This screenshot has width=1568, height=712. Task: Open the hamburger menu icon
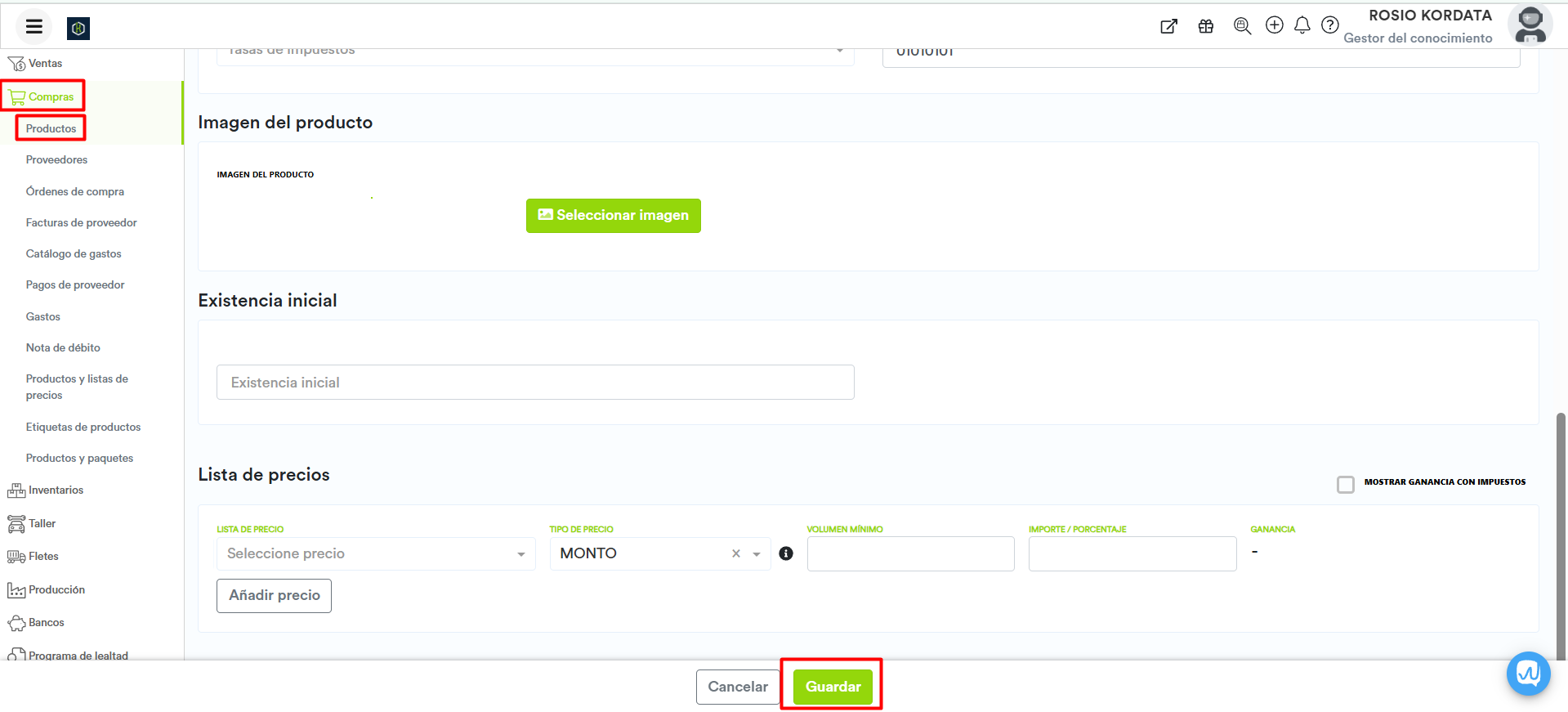[x=34, y=27]
